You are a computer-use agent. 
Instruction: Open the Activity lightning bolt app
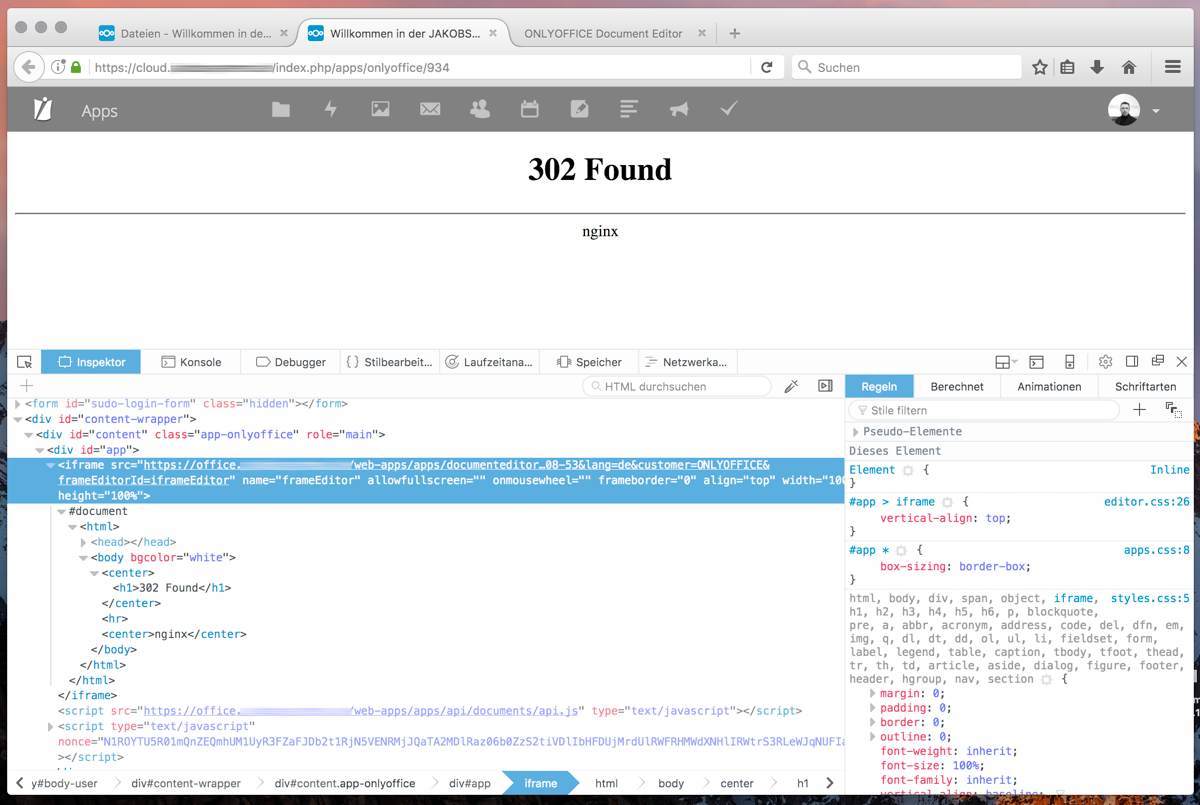pos(330,109)
